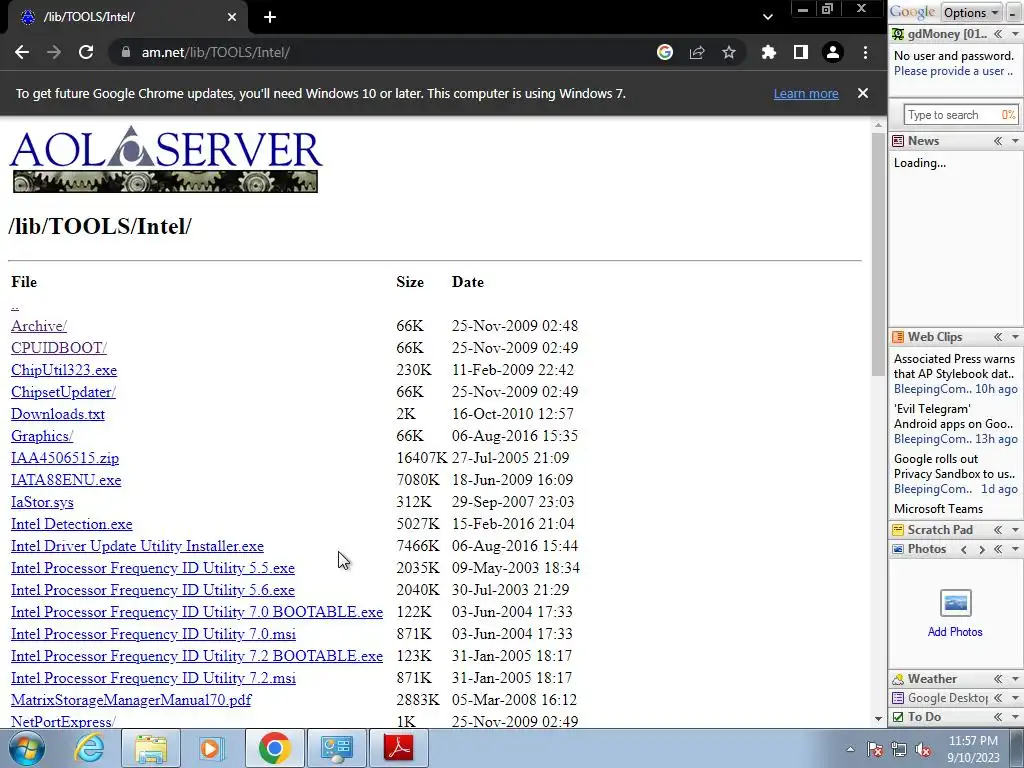Expand the Web Clips gadget double-arrow

click(998, 337)
